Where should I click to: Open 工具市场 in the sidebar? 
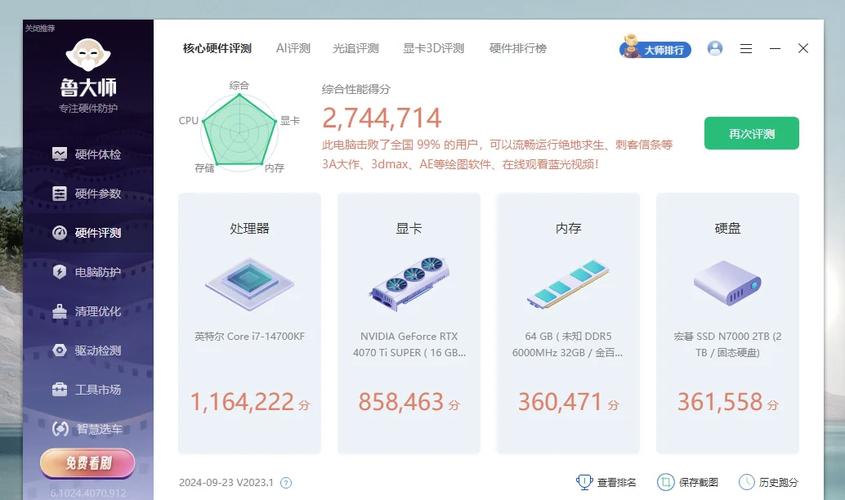[86, 390]
